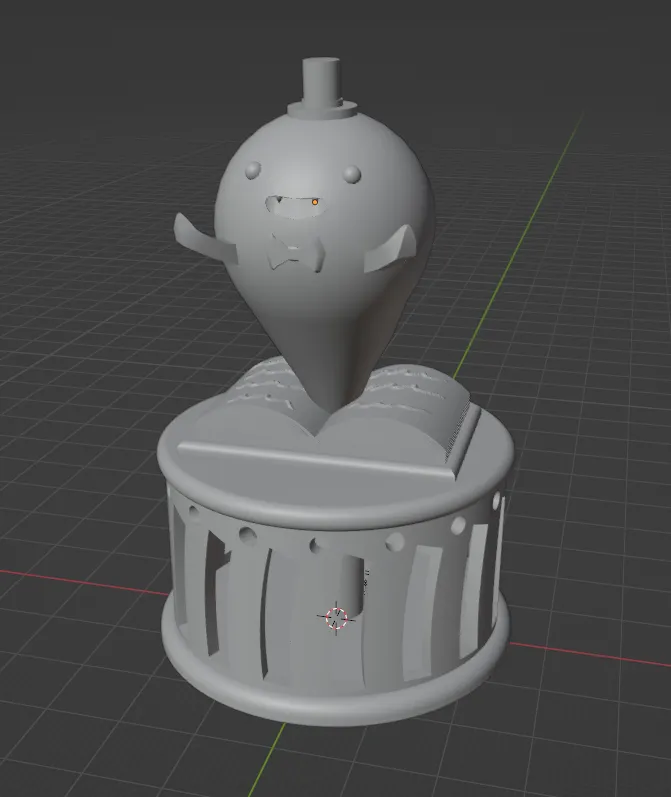The image size is (671, 797).
Task: Click the bow tie on the character
Action: click(x=296, y=252)
